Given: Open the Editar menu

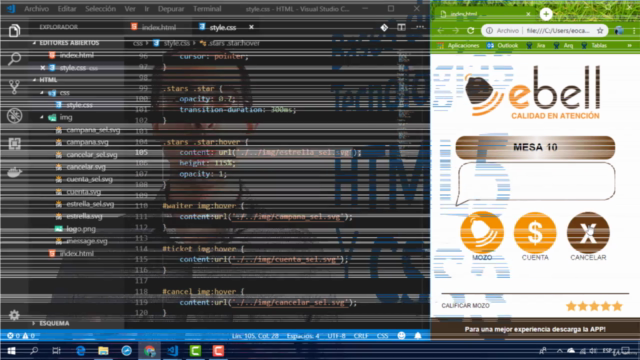Looking at the screenshot, I should coord(67,9).
